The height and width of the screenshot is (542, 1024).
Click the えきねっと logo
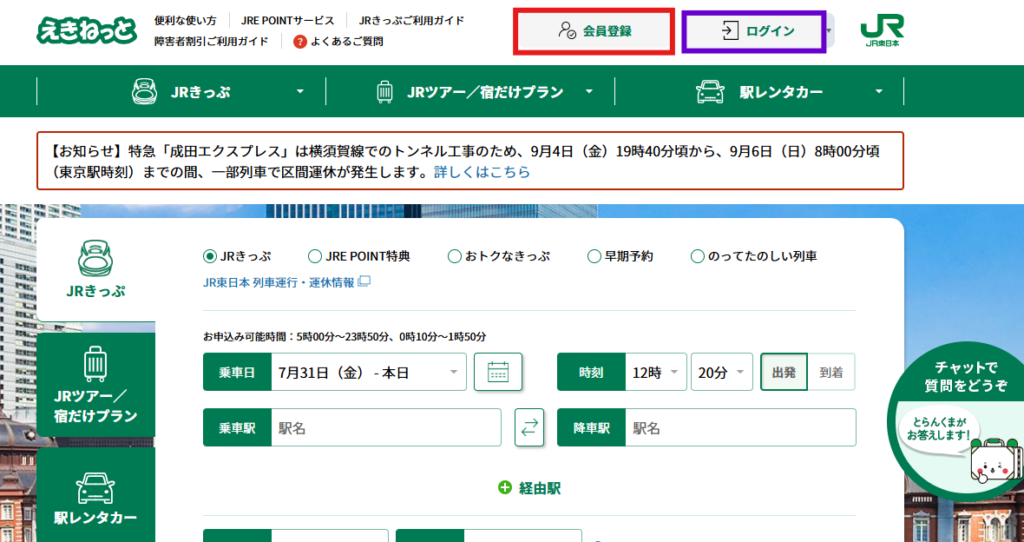[x=87, y=30]
